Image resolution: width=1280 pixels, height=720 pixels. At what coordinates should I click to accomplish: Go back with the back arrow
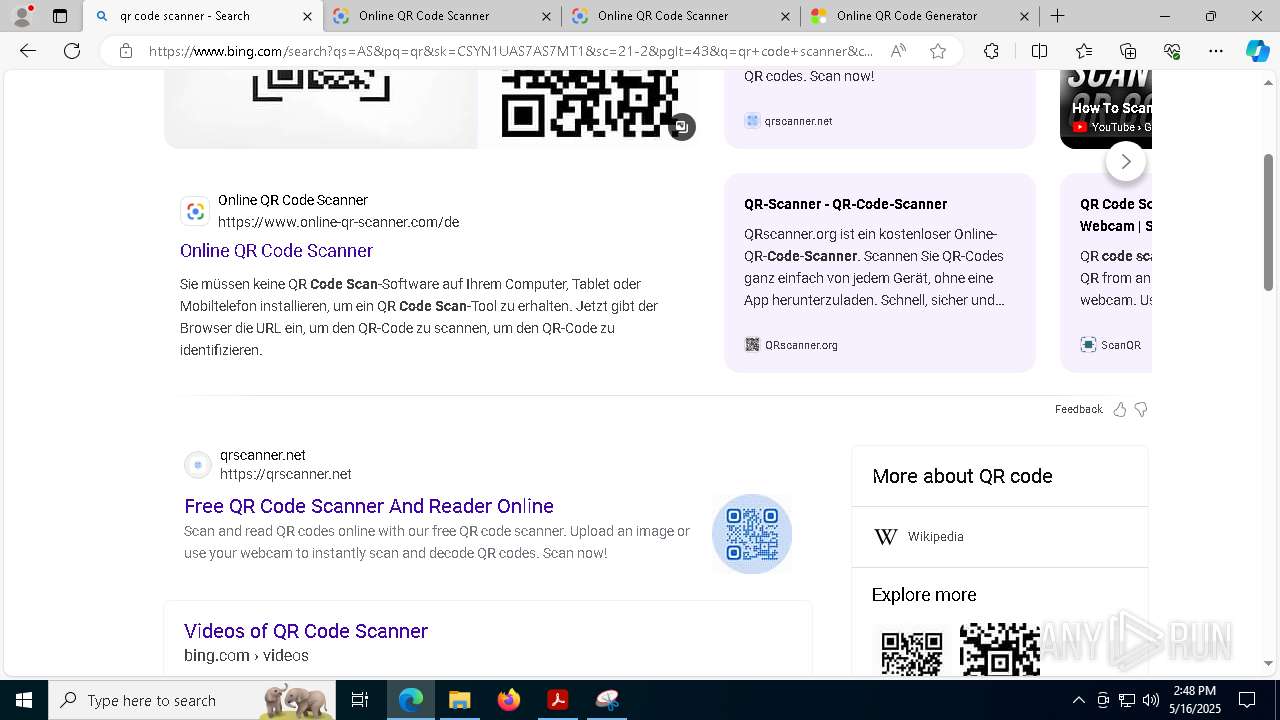click(28, 51)
